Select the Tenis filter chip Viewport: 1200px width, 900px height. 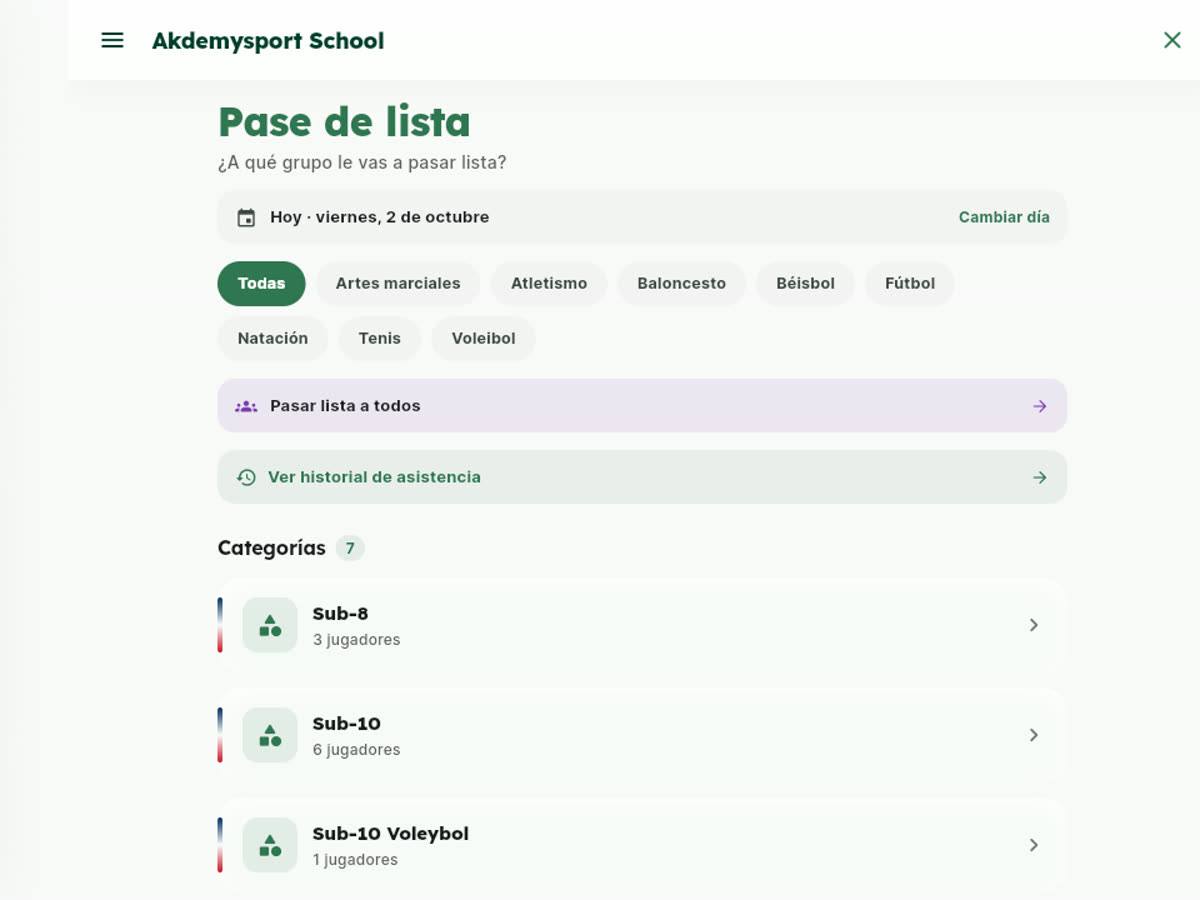click(x=380, y=338)
